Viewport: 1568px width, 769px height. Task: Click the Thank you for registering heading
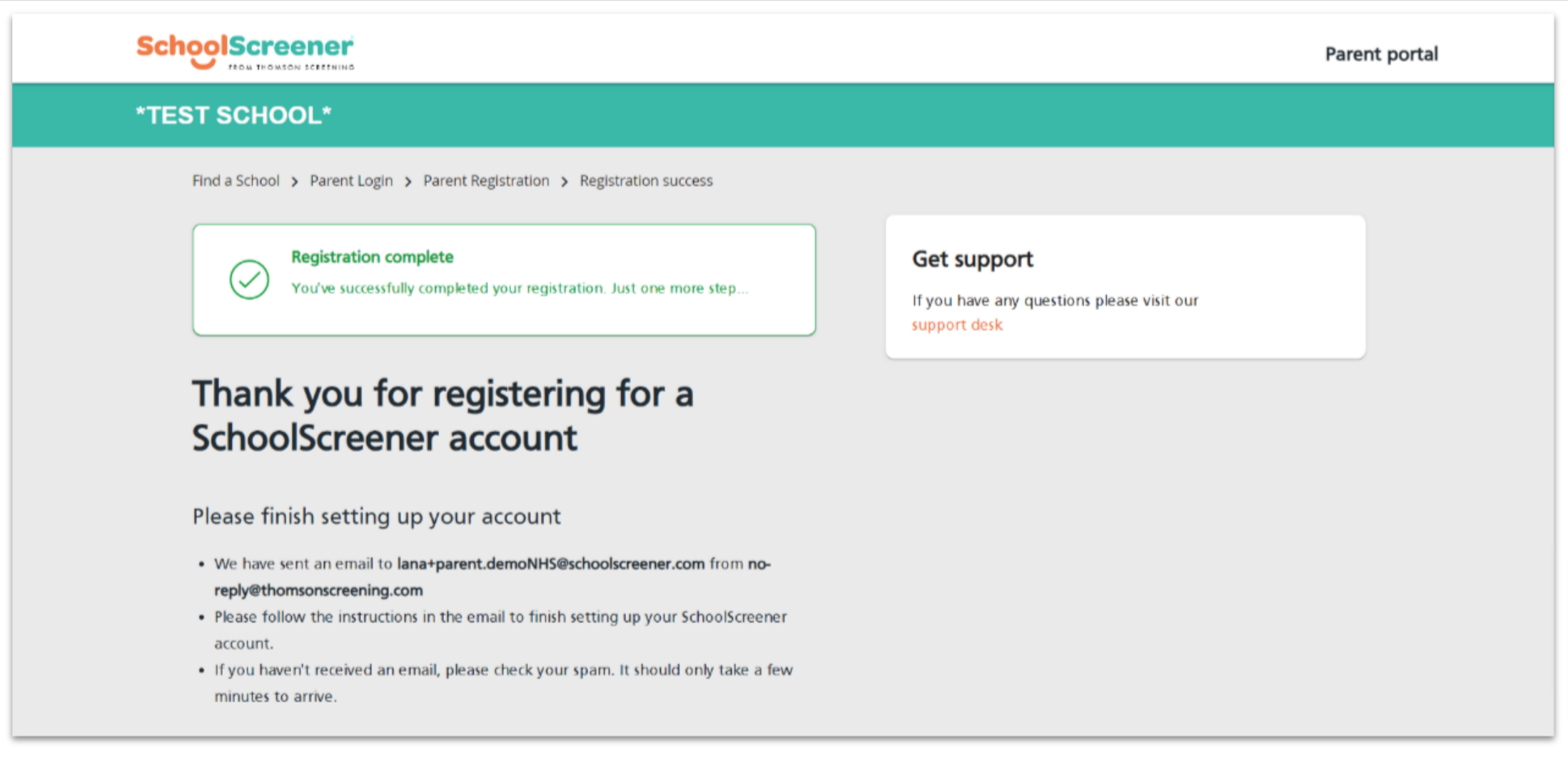442,415
